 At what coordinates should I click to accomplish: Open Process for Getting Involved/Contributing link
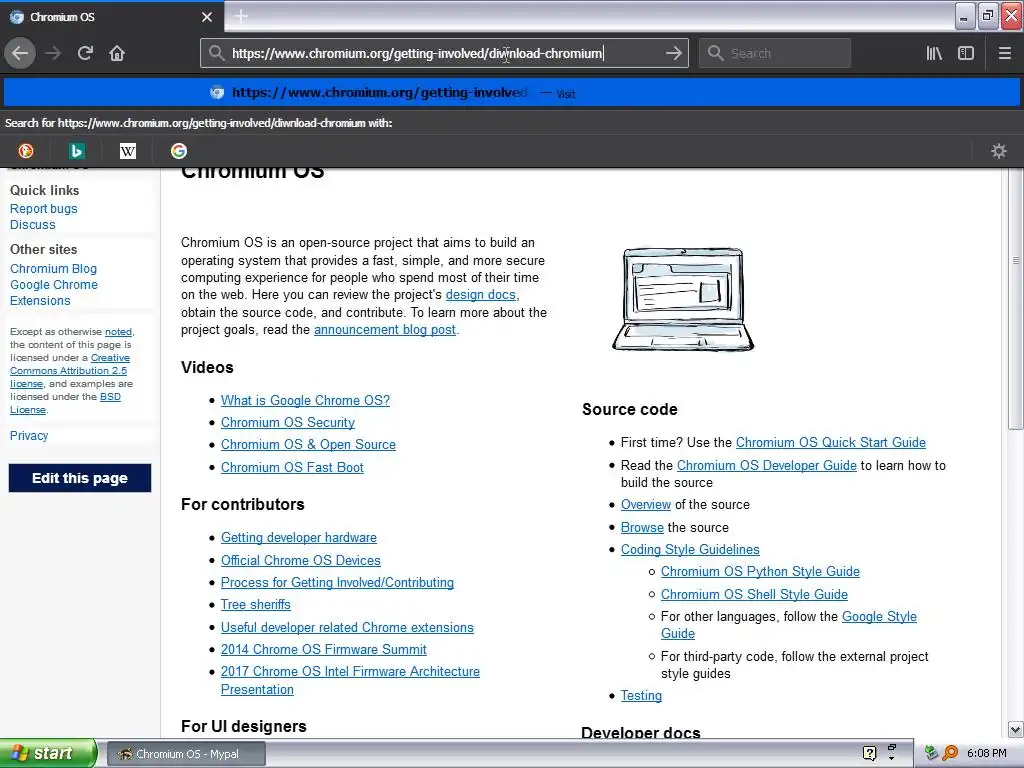(337, 583)
